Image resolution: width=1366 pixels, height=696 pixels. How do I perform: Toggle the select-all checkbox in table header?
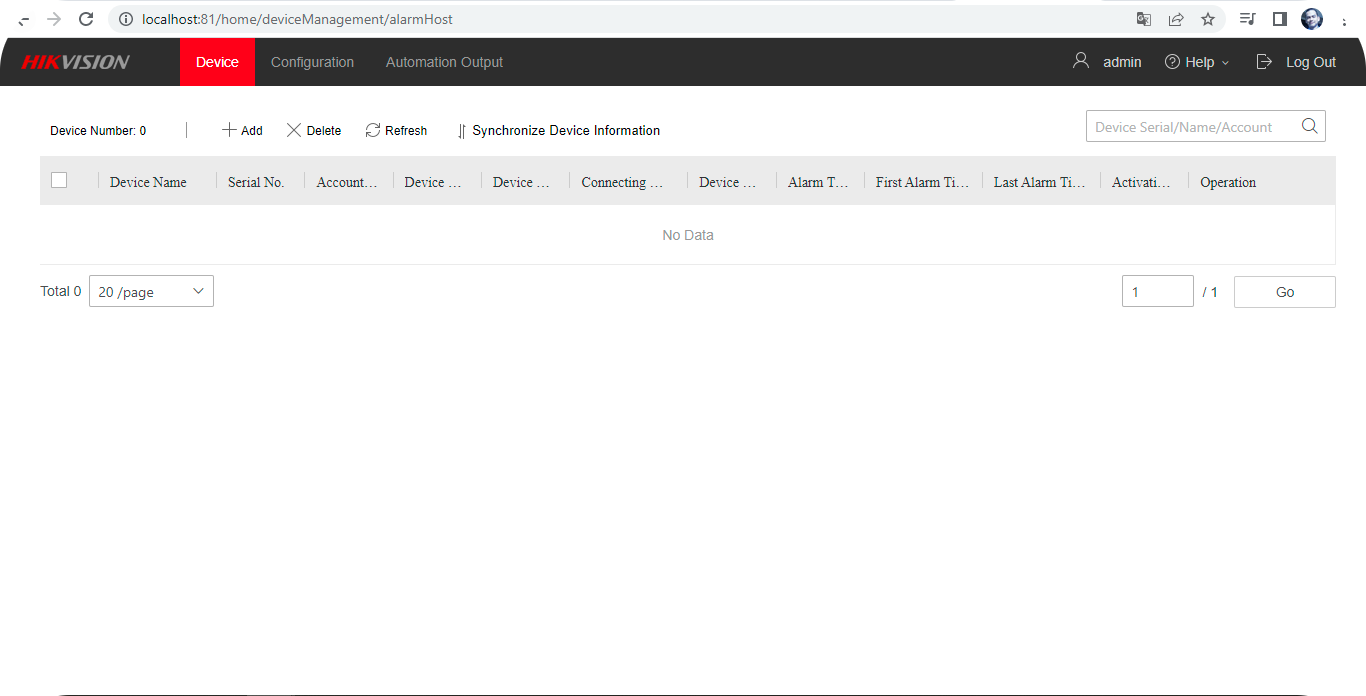(x=59, y=180)
